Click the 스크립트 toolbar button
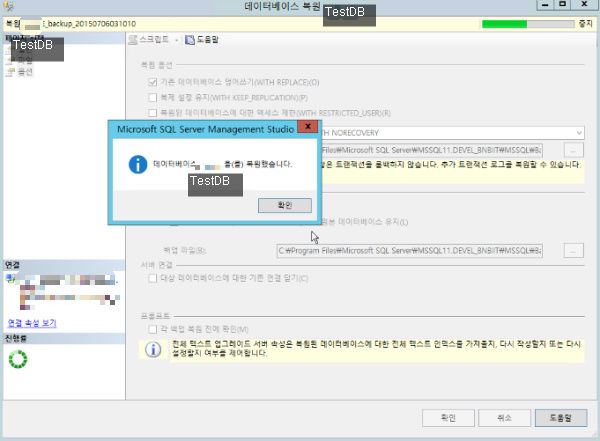Image resolution: width=600 pixels, height=441 pixels. click(149, 39)
